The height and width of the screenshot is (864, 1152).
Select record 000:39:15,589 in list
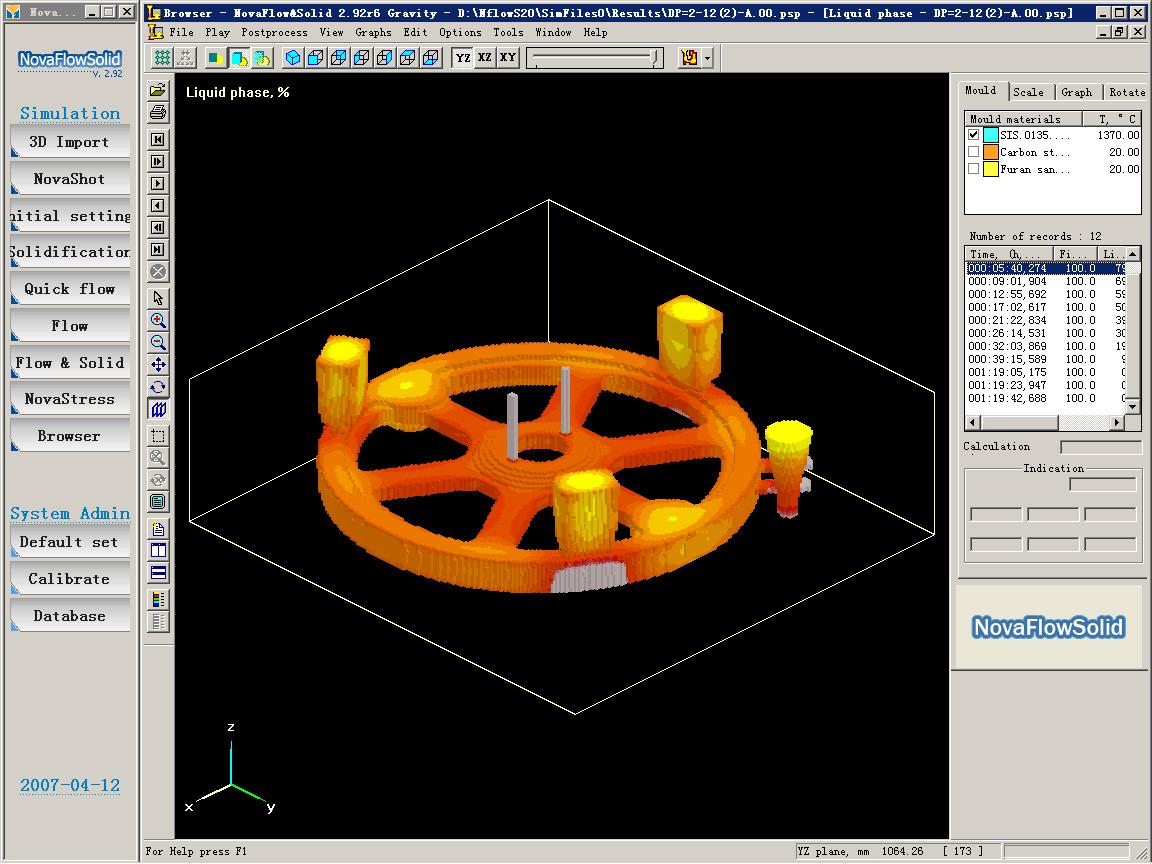(x=1045, y=359)
